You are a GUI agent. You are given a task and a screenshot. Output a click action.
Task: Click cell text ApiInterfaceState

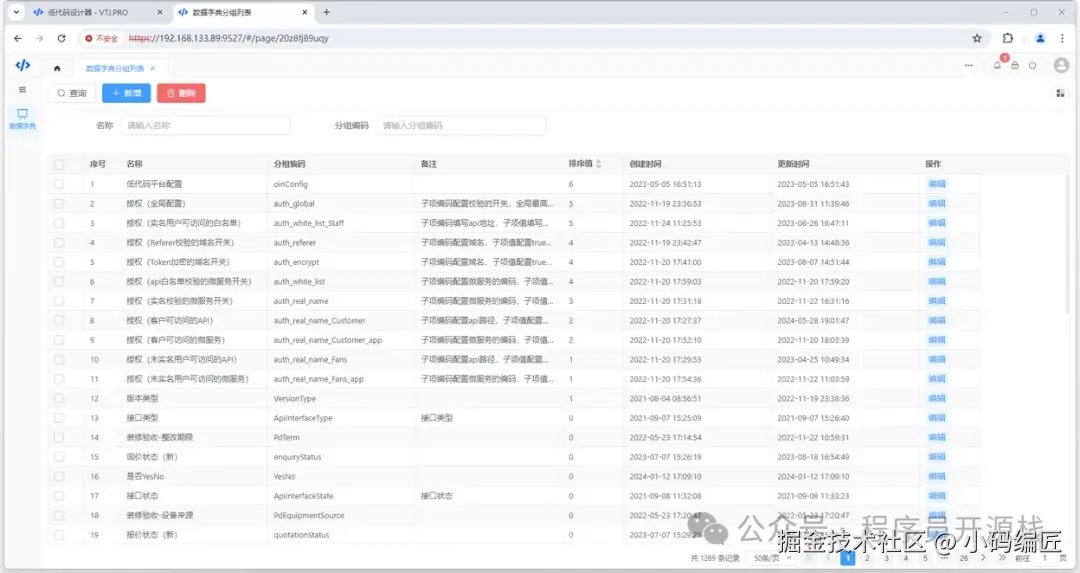[x=303, y=496]
